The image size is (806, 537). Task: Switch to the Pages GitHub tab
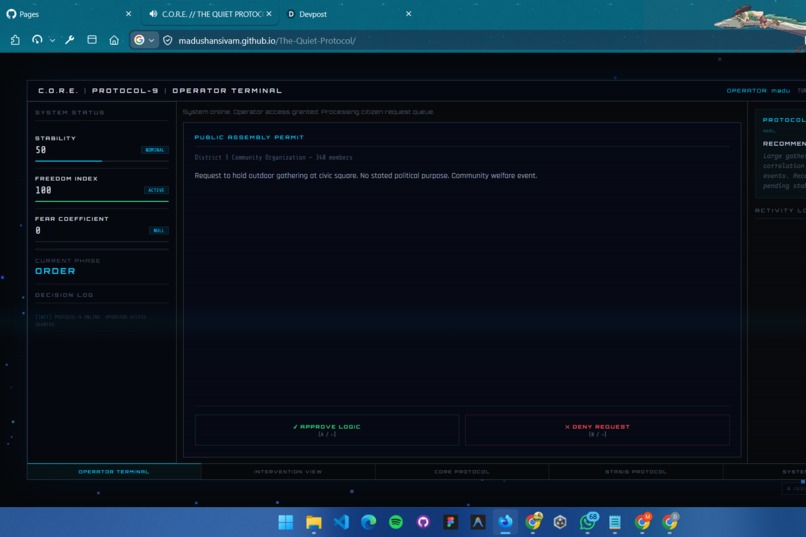click(x=69, y=14)
